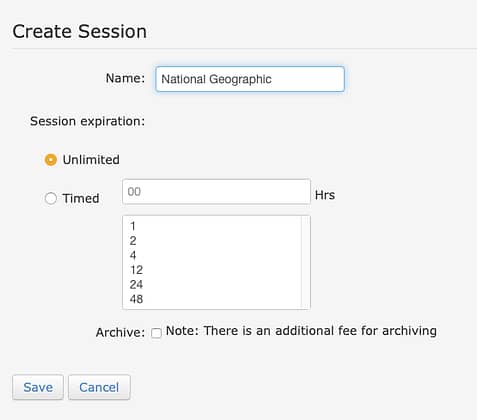Viewport: 477px width, 420px height.
Task: Pick the 48 hours option
Action: pyautogui.click(x=212, y=299)
